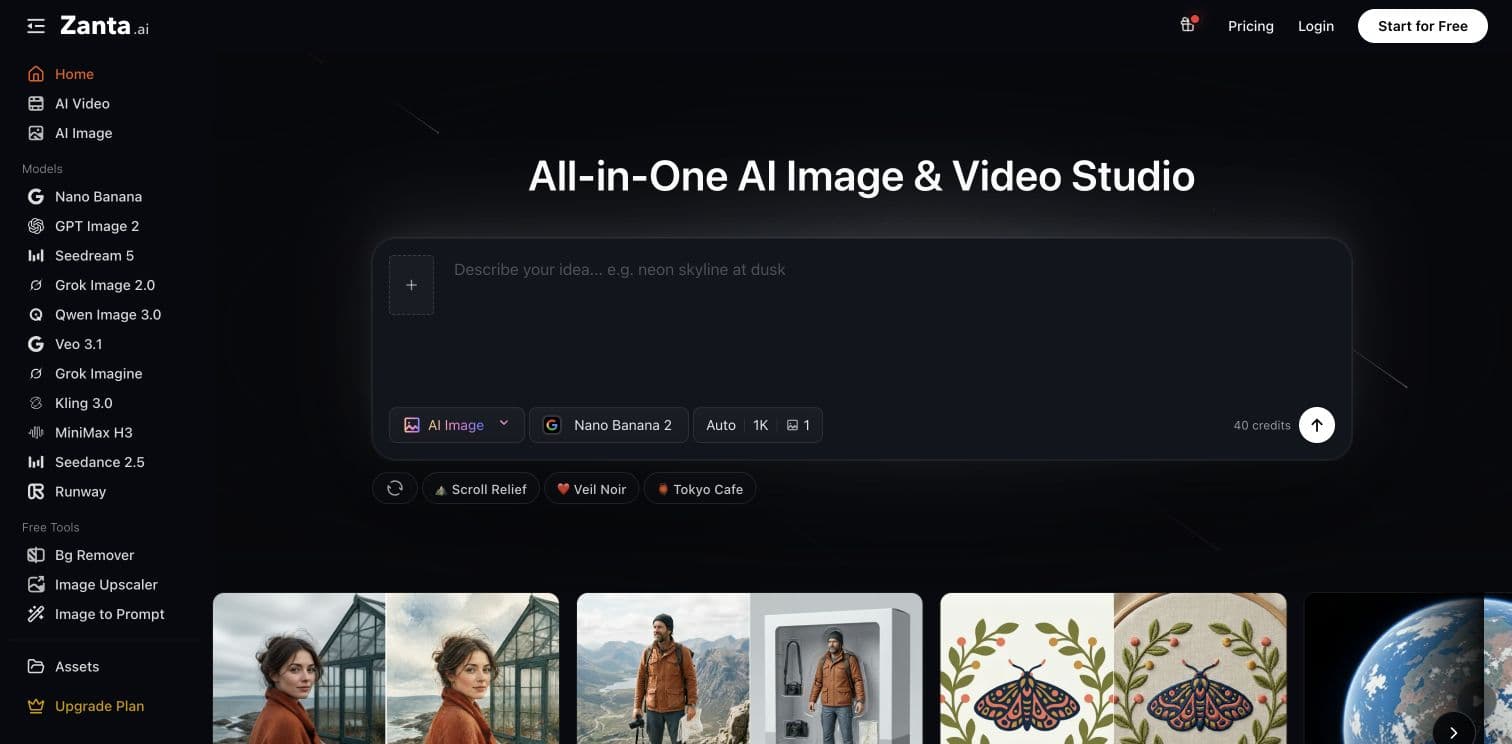Open the embroidered moth example
This screenshot has height=744, width=1512.
1113,668
